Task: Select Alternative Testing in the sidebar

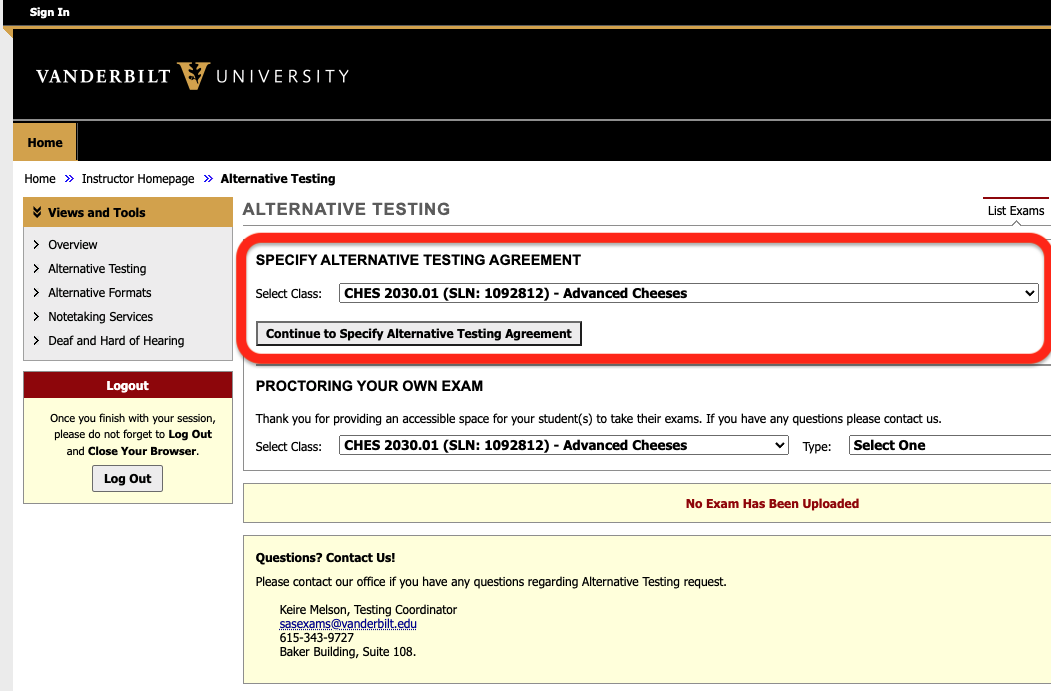Action: (x=96, y=268)
